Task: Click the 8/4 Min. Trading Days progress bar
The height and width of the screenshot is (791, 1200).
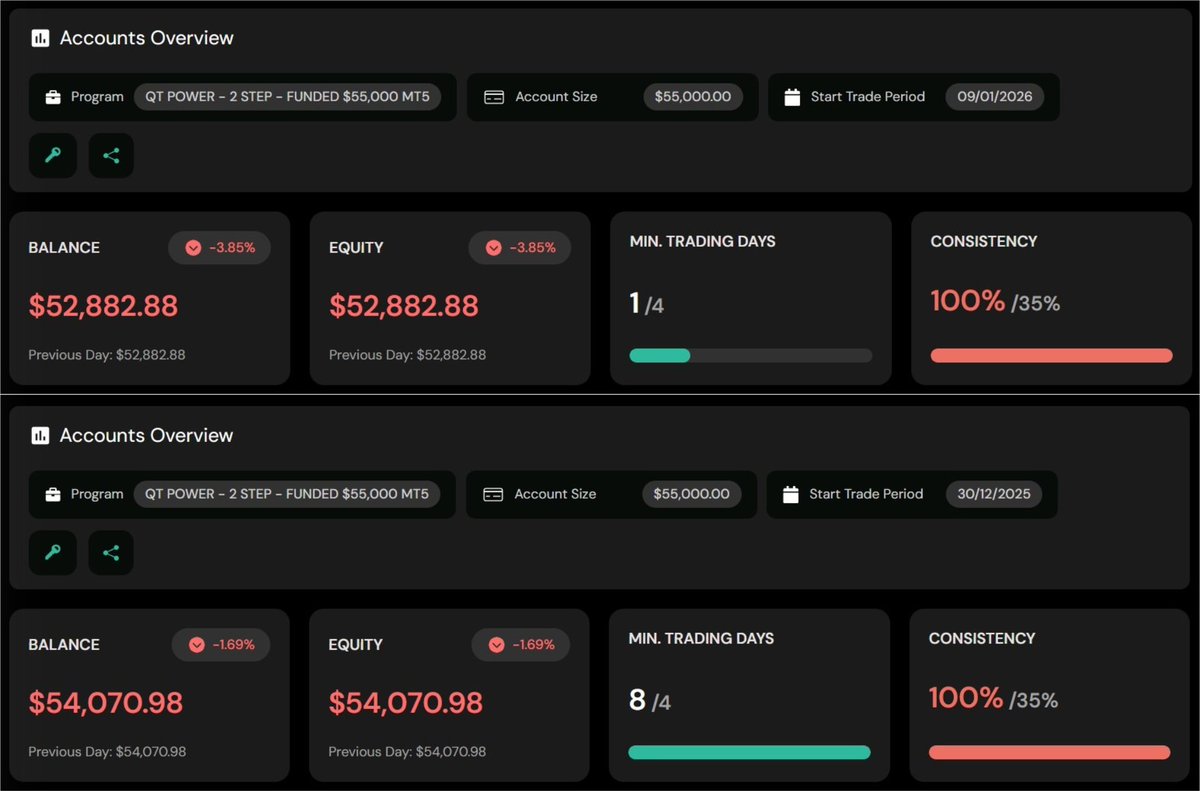Action: pyautogui.click(x=749, y=752)
